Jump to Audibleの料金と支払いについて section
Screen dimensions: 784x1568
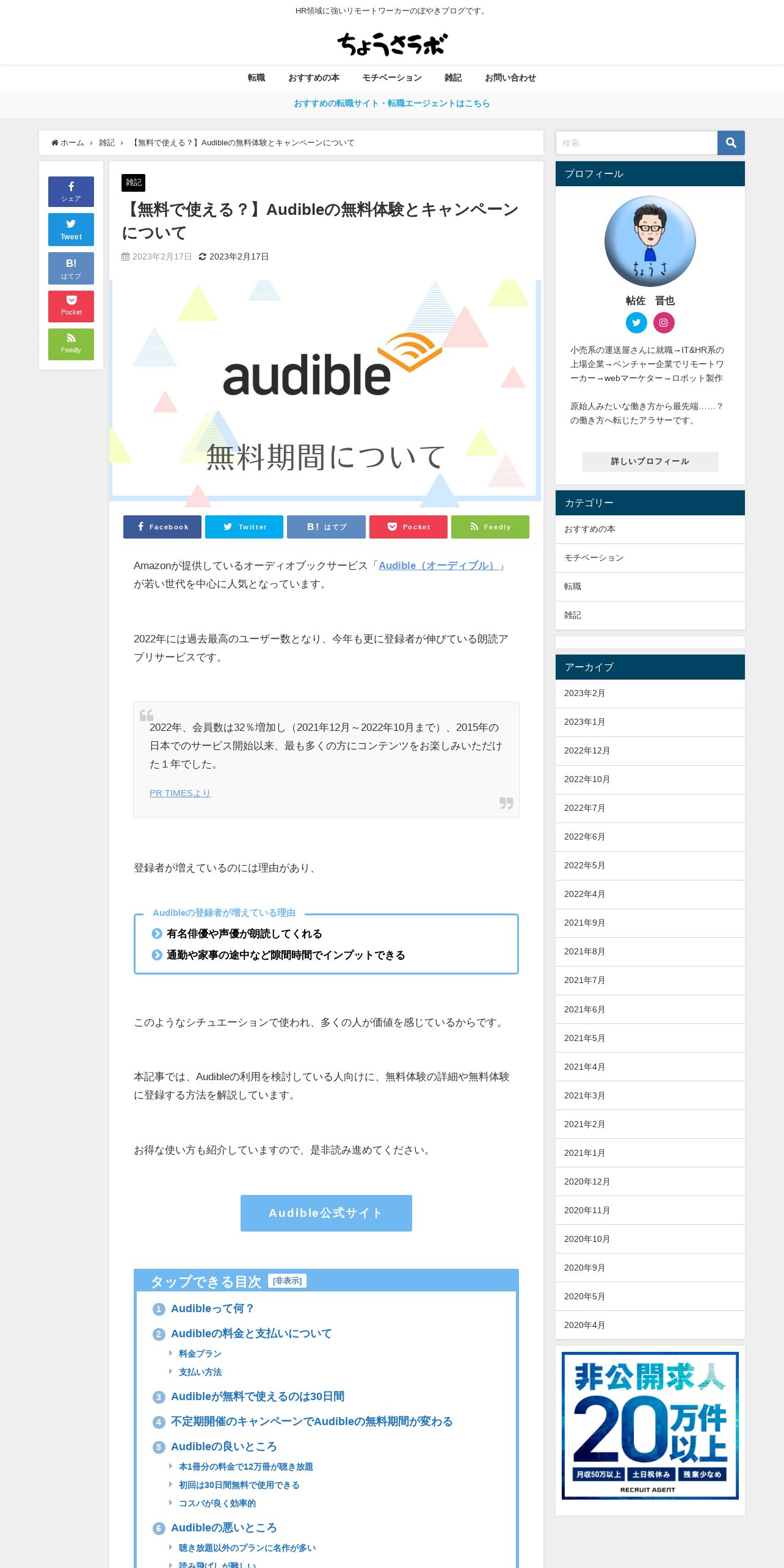(251, 1334)
